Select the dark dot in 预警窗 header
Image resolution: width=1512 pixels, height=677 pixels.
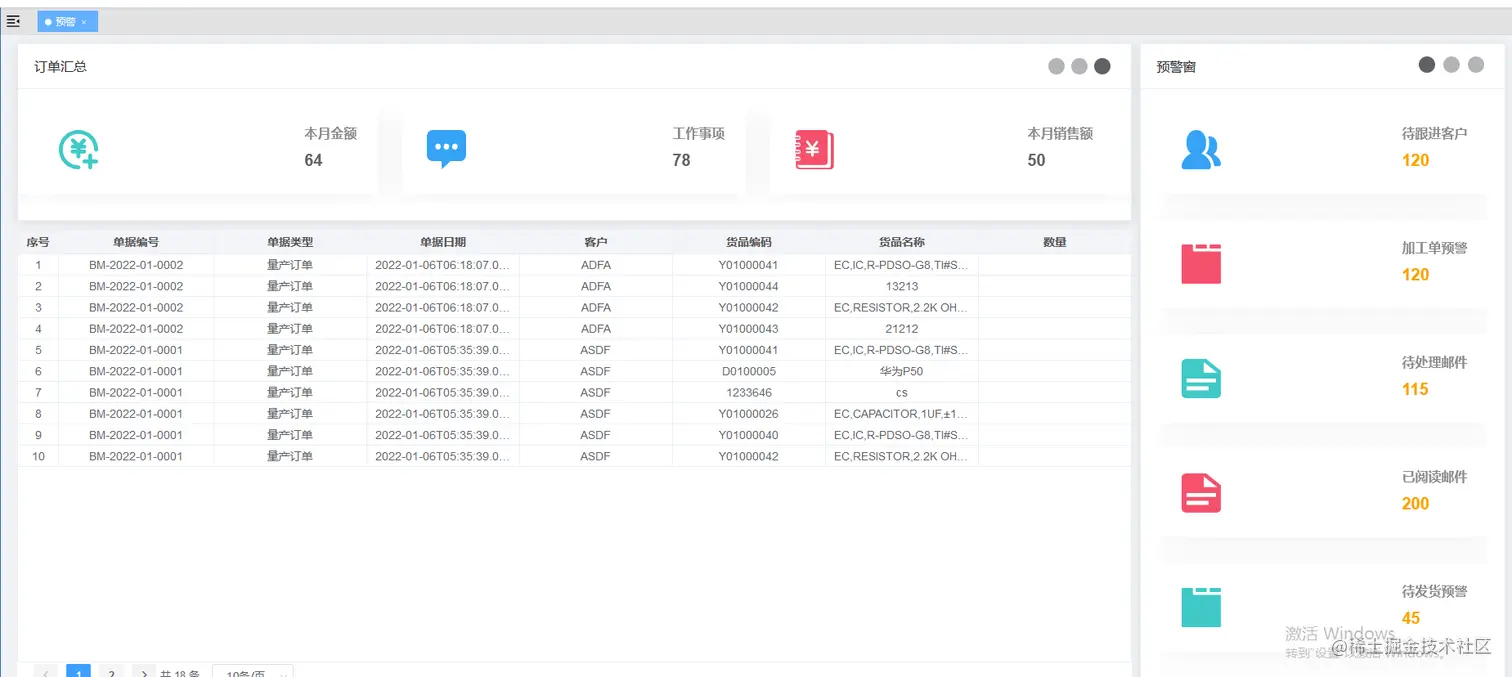click(1427, 64)
